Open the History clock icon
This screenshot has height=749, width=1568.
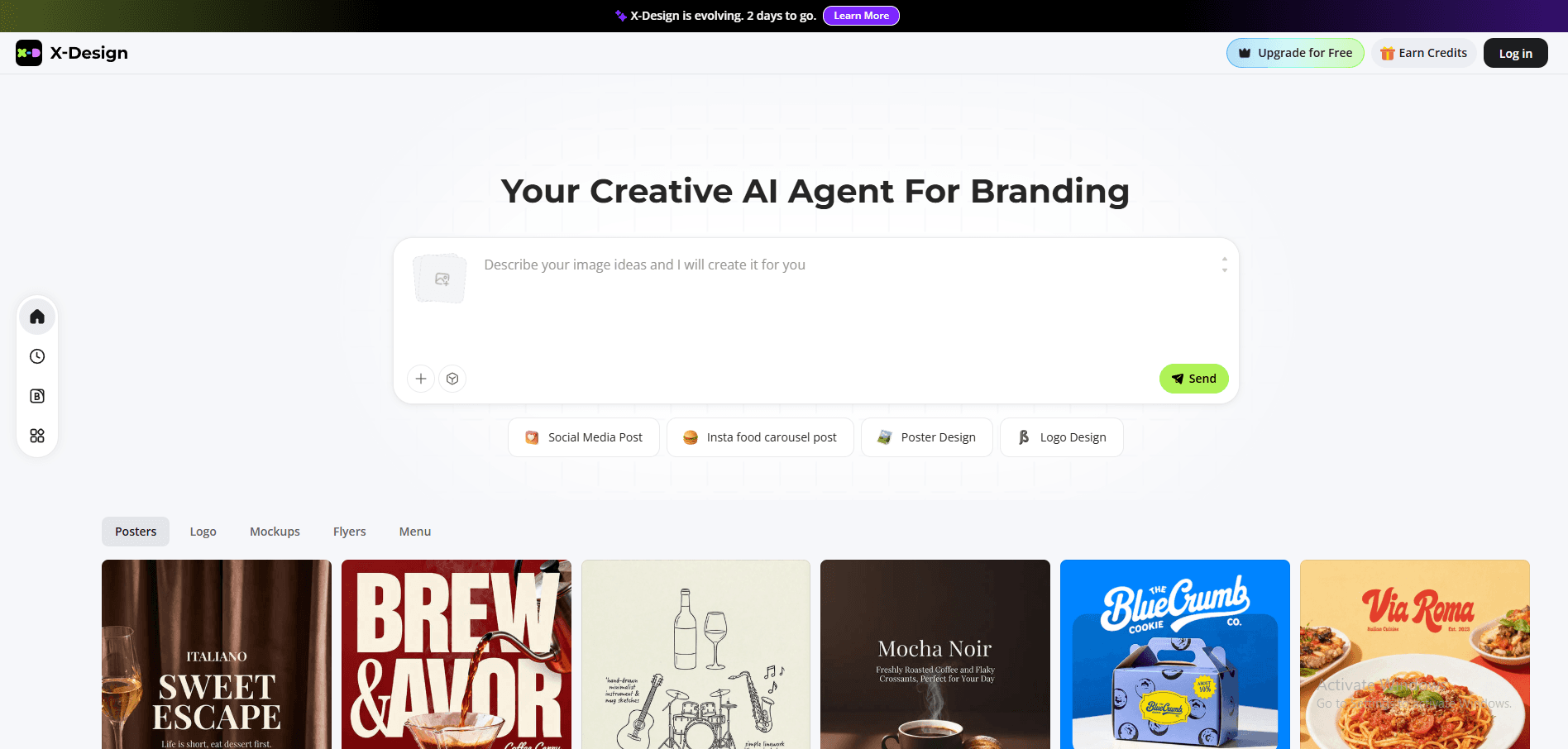click(x=37, y=356)
